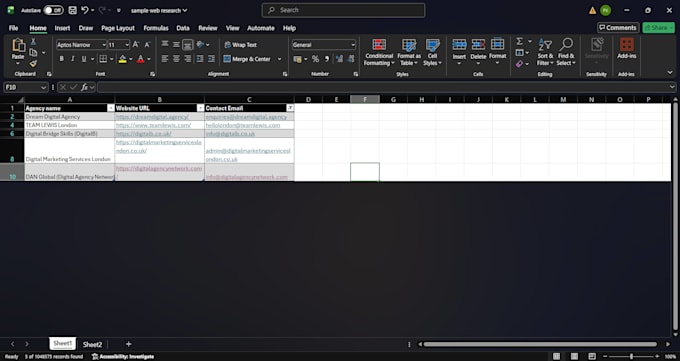Screen dimensions: 680x361
Task: Click Increase Decimal icon
Action: [x=339, y=59]
